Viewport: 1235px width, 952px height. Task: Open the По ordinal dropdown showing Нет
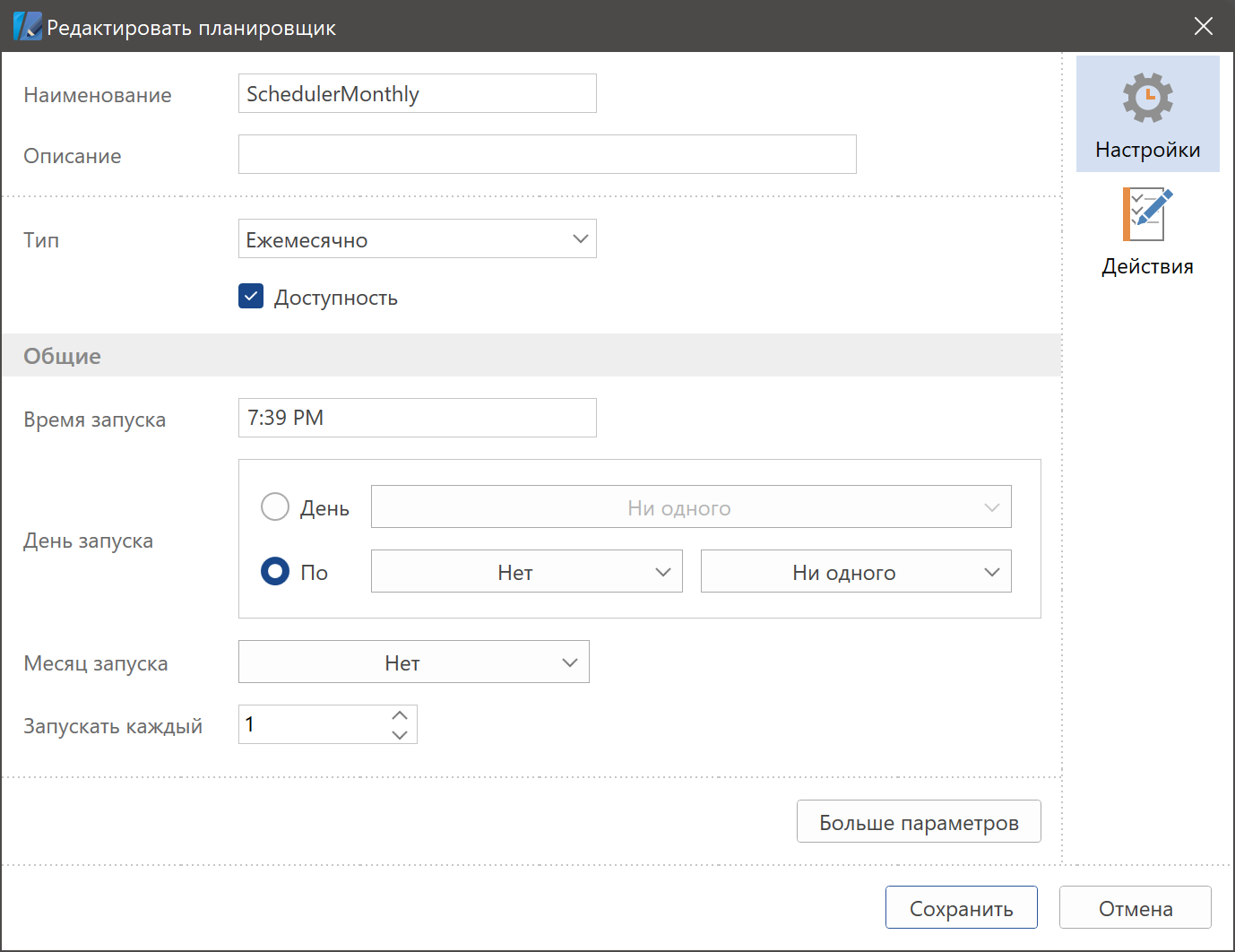[526, 572]
